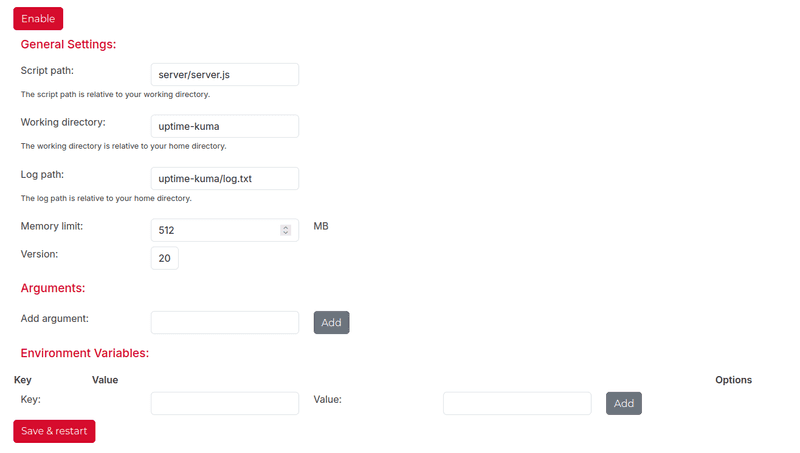800x453 pixels.
Task: Click Add button for environment variable
Action: tap(623, 403)
